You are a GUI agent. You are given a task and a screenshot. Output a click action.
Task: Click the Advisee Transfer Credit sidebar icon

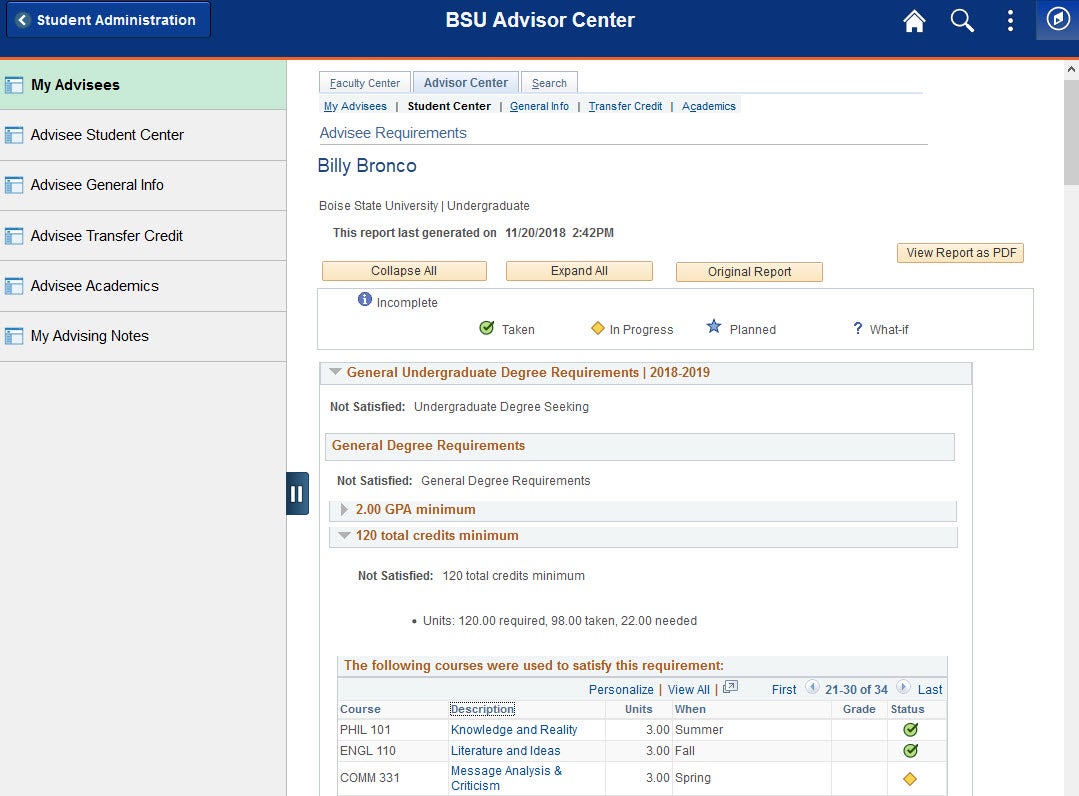click(x=14, y=236)
